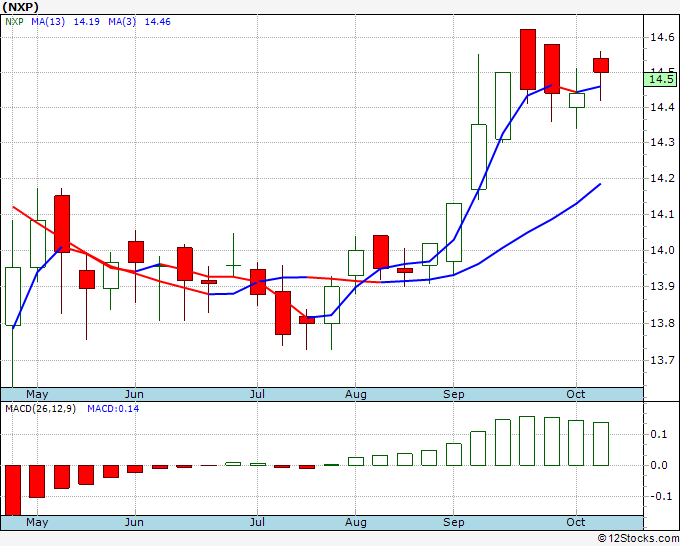This screenshot has height=546, width=680.
Task: Select the green NXP legend label
Action: tap(14, 22)
